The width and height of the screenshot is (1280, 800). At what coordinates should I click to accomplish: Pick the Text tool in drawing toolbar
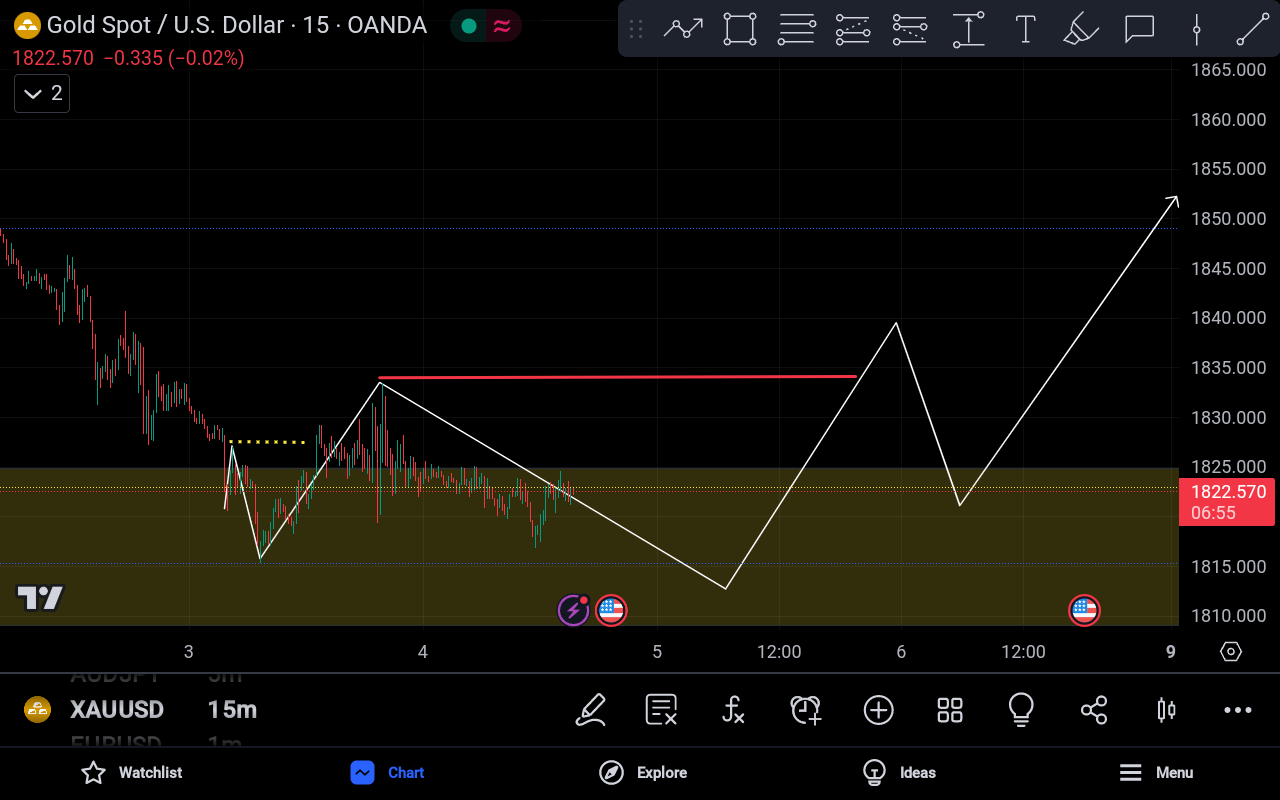pyautogui.click(x=1025, y=29)
